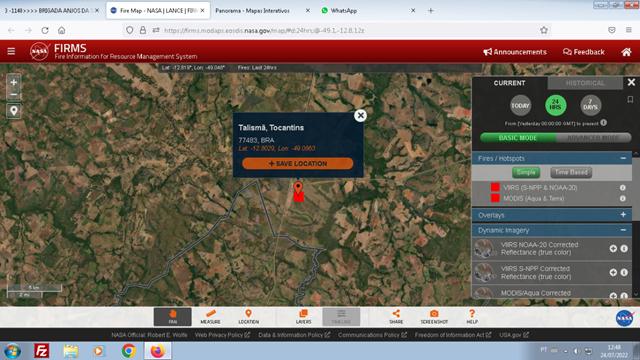Image resolution: width=640 pixels, height=360 pixels.
Task: Add VIIRS NOAA-20 Corrected Reflectance layer
Action: 613,248
